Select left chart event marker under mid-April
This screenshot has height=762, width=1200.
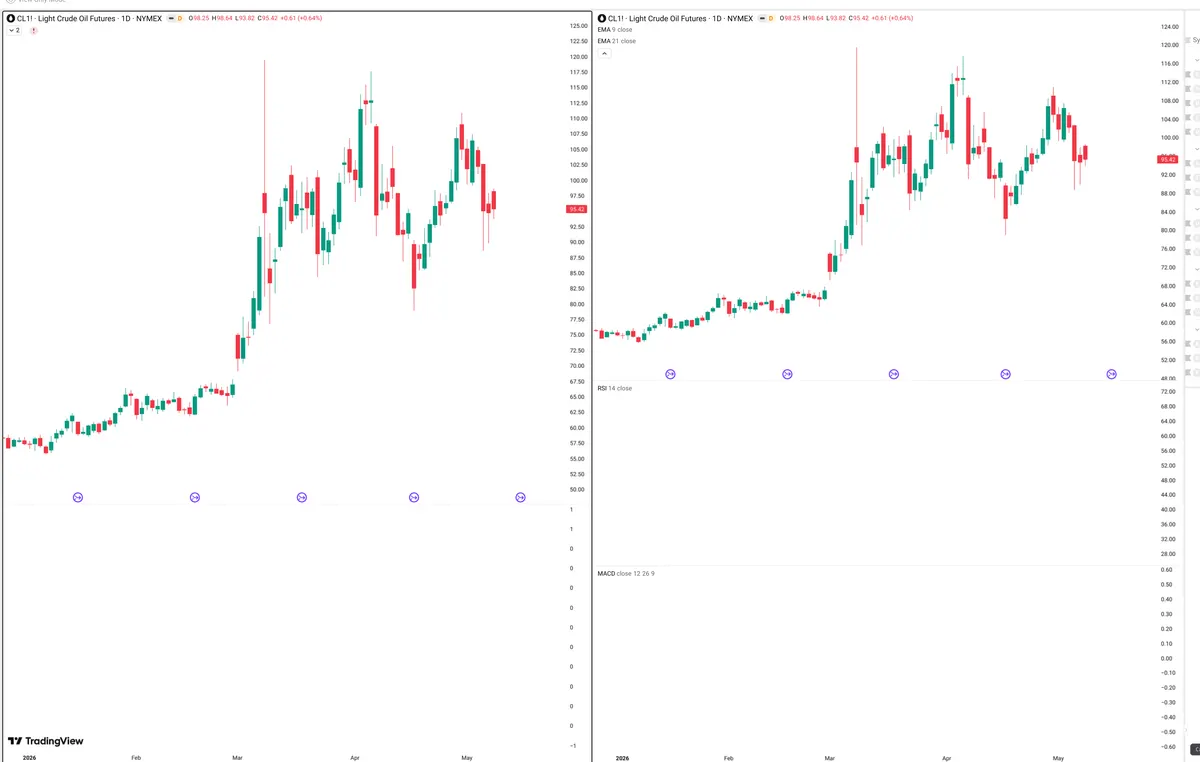coord(414,497)
